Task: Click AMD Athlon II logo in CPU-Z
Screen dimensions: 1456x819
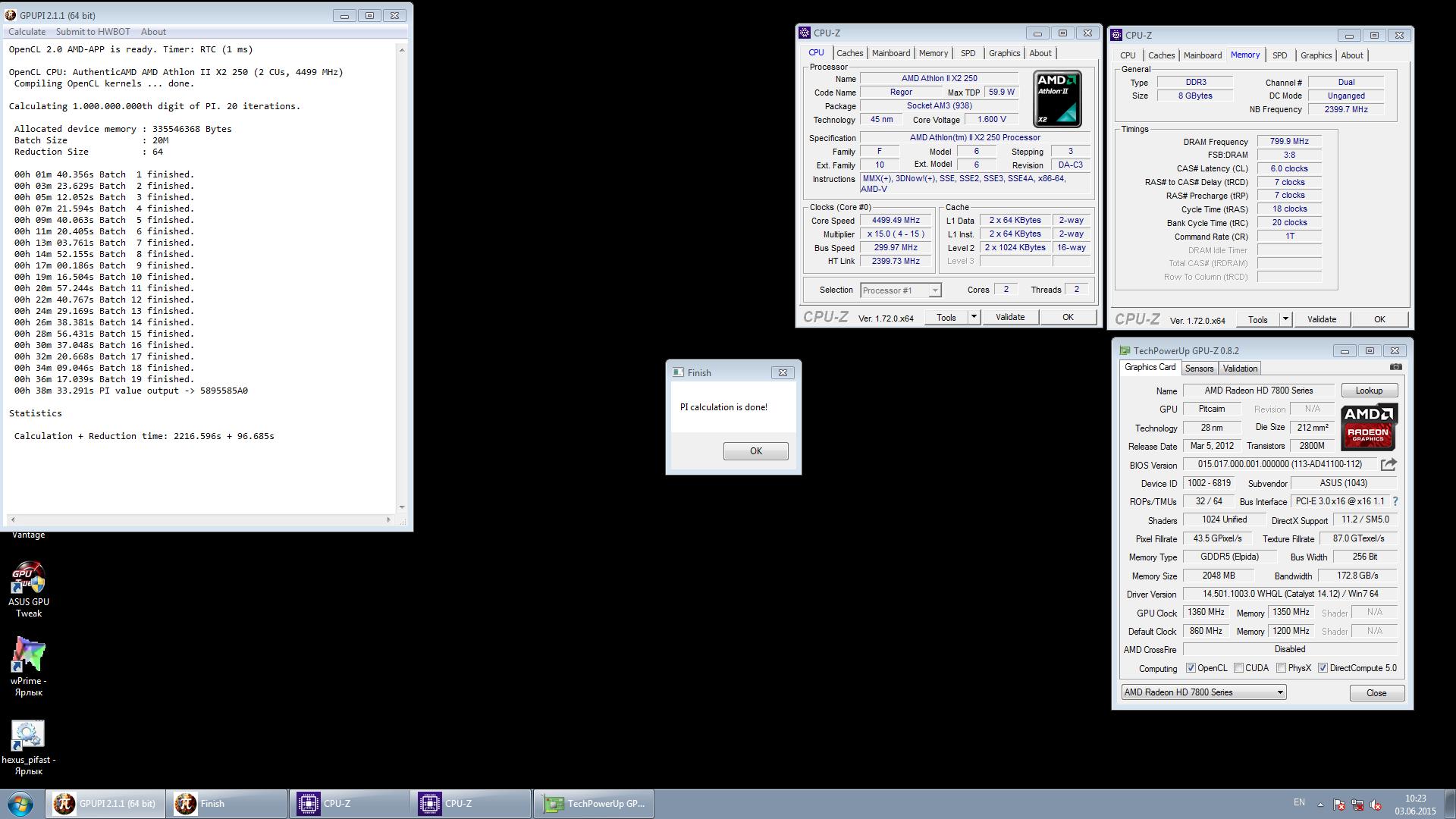Action: pos(1057,99)
